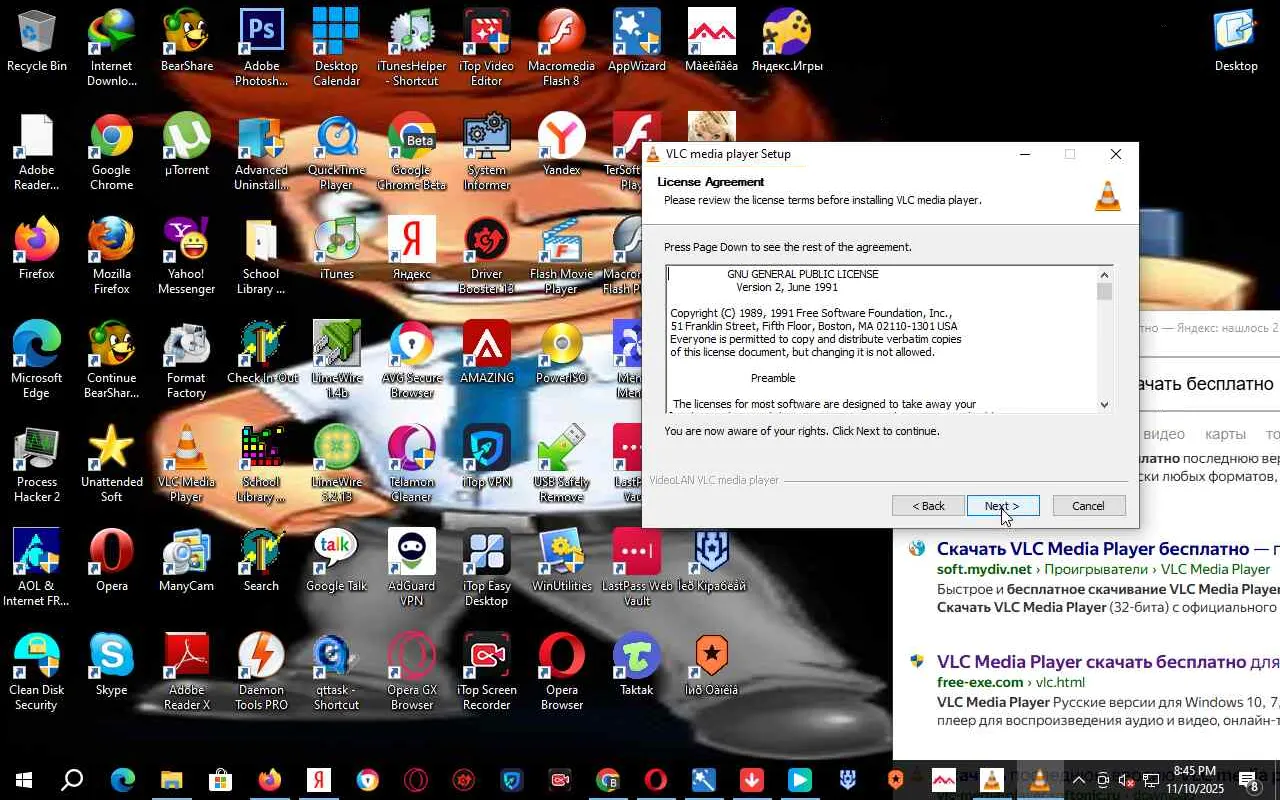Select the Skype desktop shortcut
1280x800 pixels.
tap(112, 665)
